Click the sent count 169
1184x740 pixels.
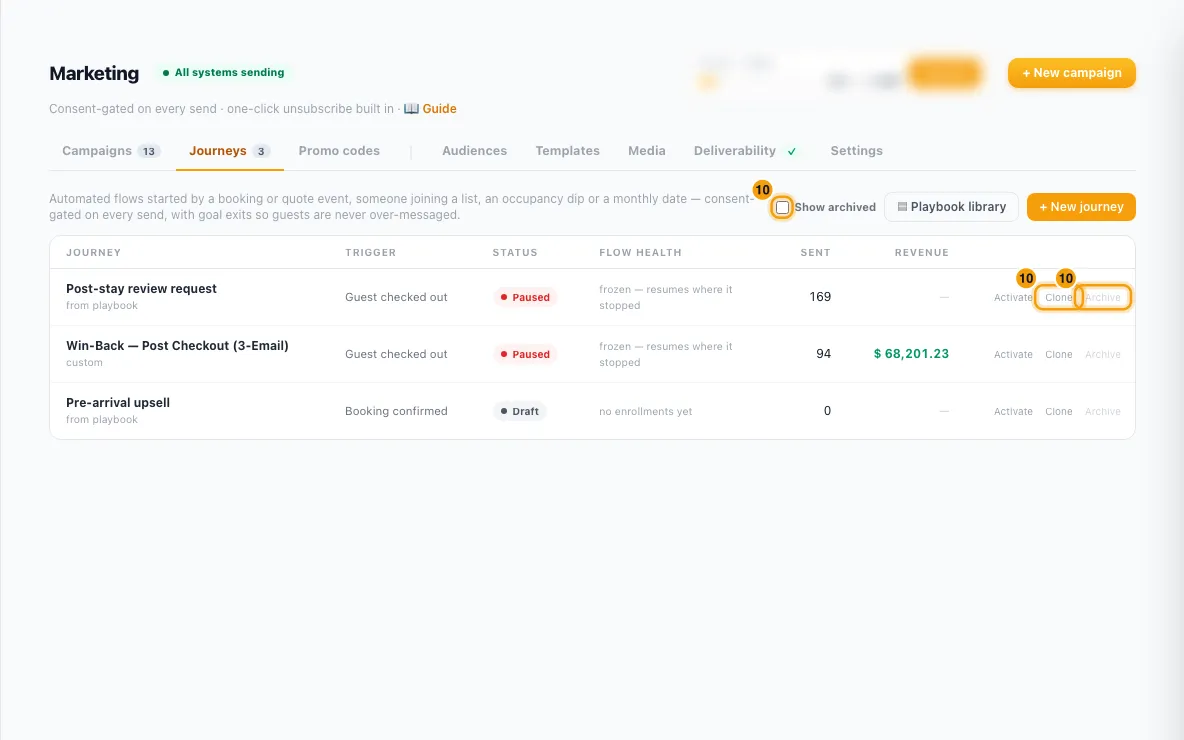[x=820, y=297]
